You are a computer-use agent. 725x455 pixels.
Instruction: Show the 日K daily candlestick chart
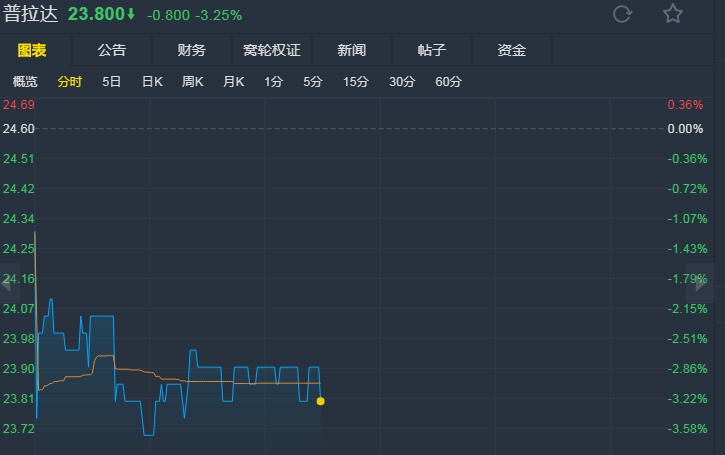click(x=152, y=82)
